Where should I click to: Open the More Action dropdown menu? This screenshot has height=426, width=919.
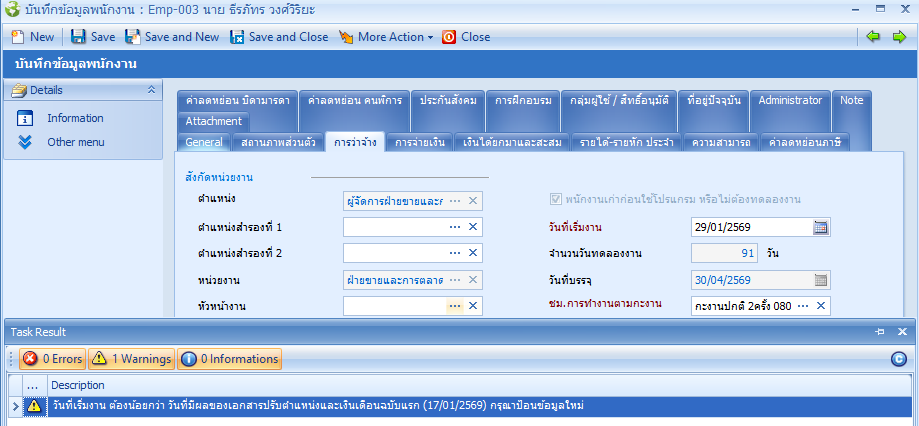(x=386, y=37)
